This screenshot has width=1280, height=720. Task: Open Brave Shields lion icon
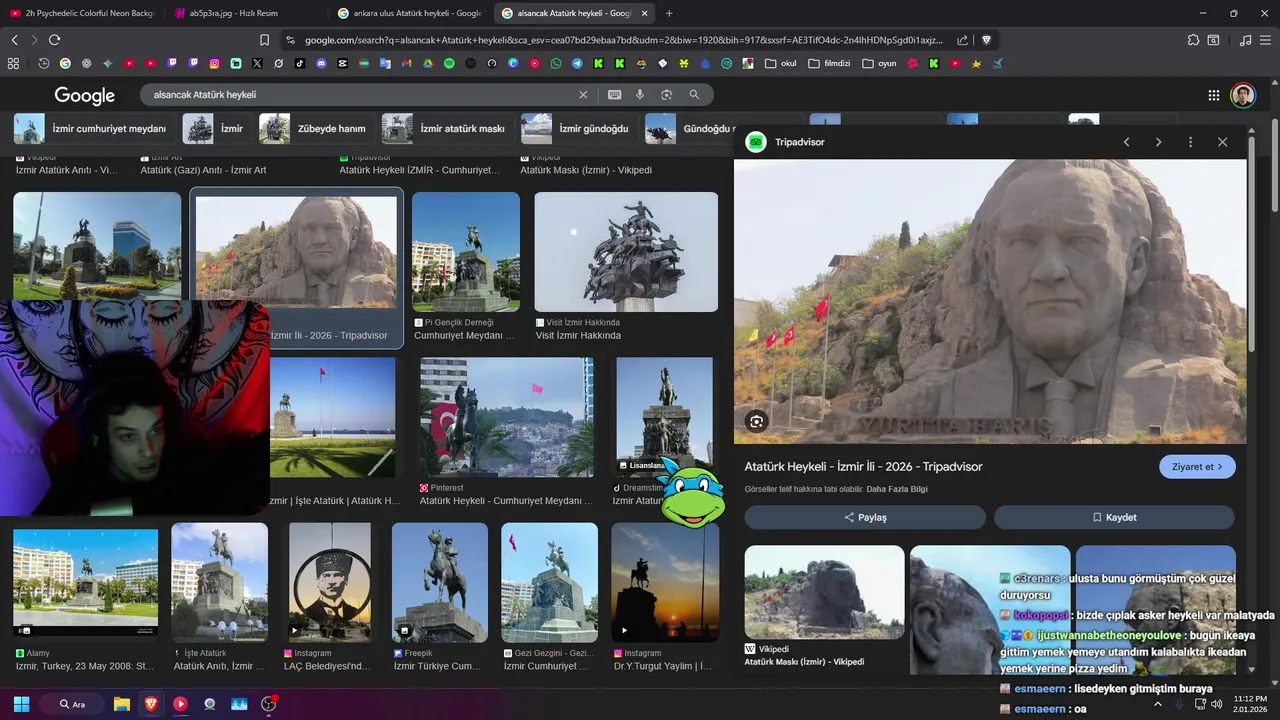(x=986, y=40)
